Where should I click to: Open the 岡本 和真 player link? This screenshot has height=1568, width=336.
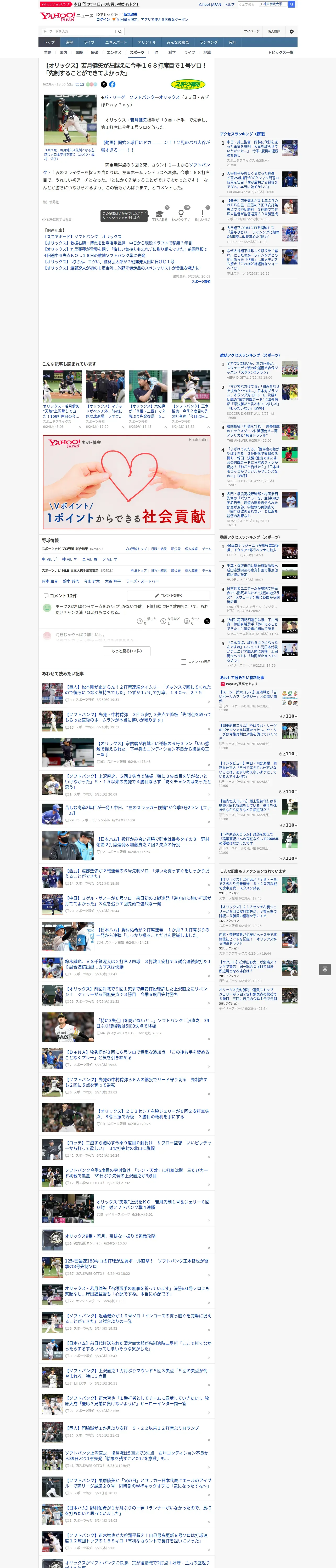point(50,581)
